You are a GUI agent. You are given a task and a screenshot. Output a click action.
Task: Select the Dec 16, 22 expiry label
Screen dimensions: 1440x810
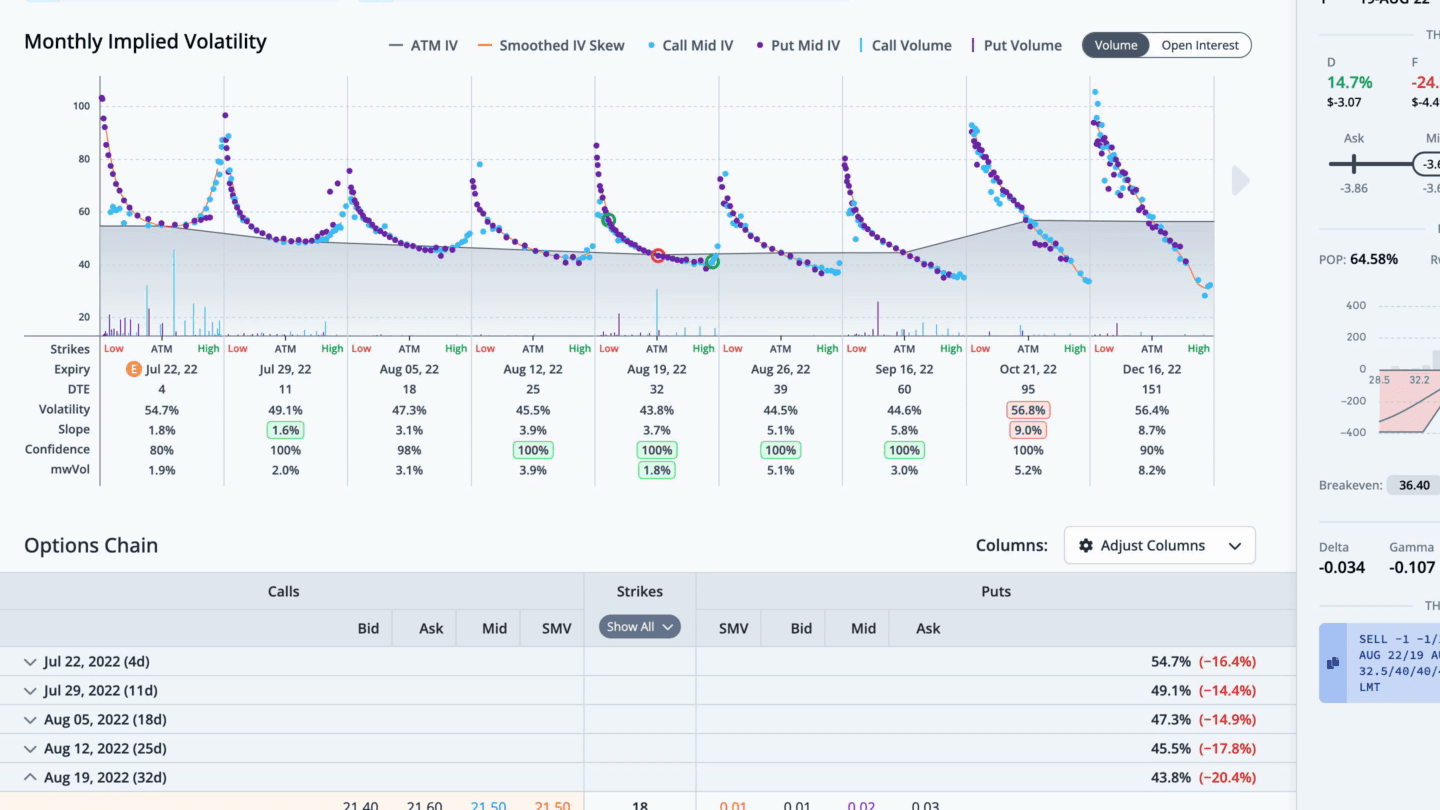point(1152,369)
